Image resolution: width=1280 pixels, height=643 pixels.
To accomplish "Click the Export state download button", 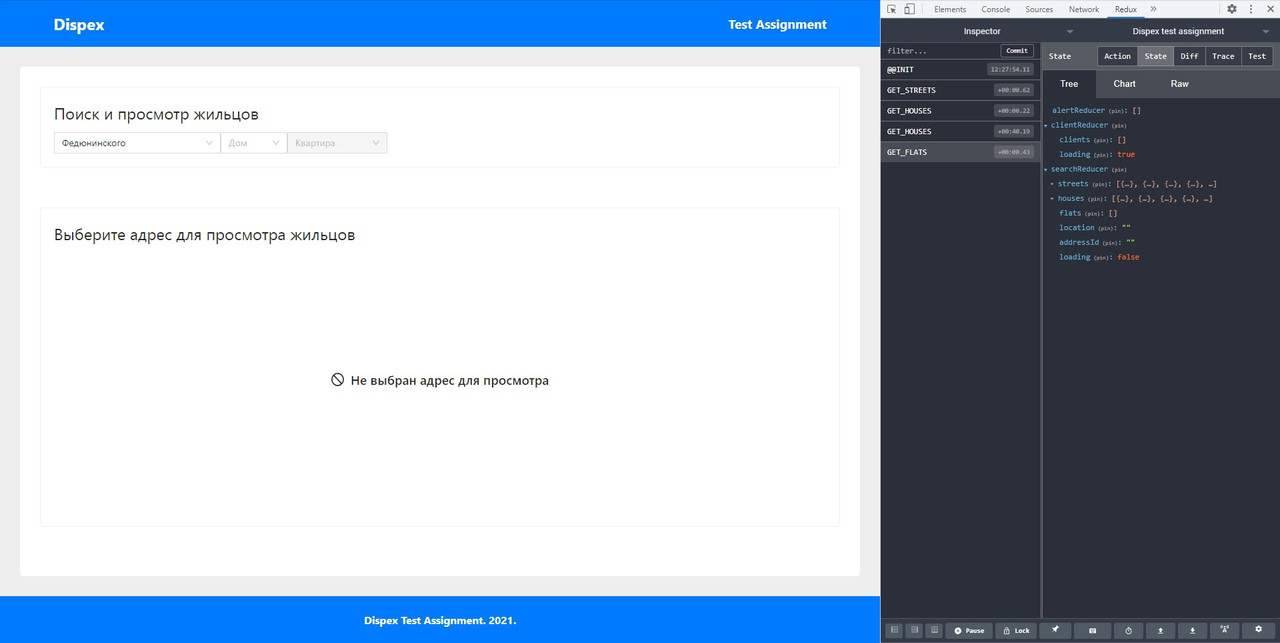I will pos(1192,630).
